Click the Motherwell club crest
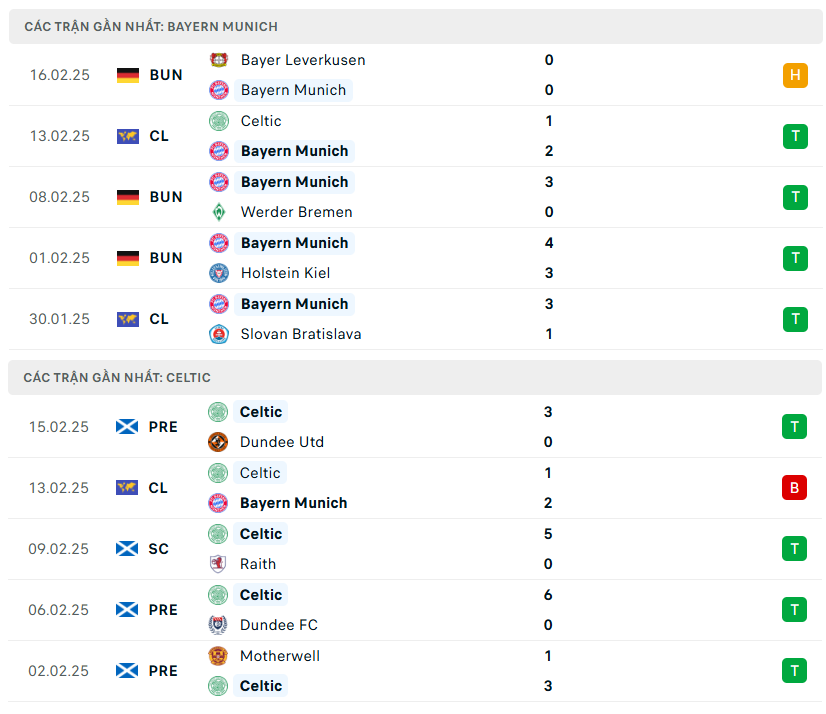 click(218, 656)
